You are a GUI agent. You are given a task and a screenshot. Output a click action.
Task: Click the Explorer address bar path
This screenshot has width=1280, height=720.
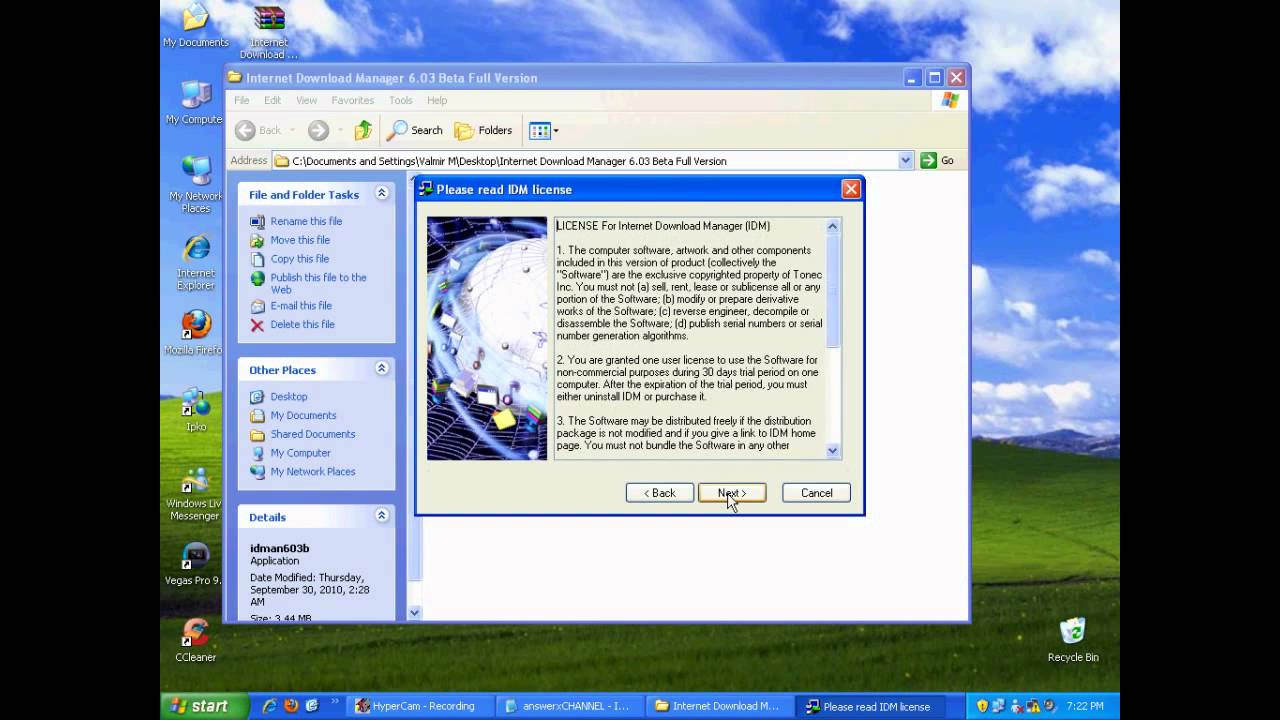pos(584,160)
